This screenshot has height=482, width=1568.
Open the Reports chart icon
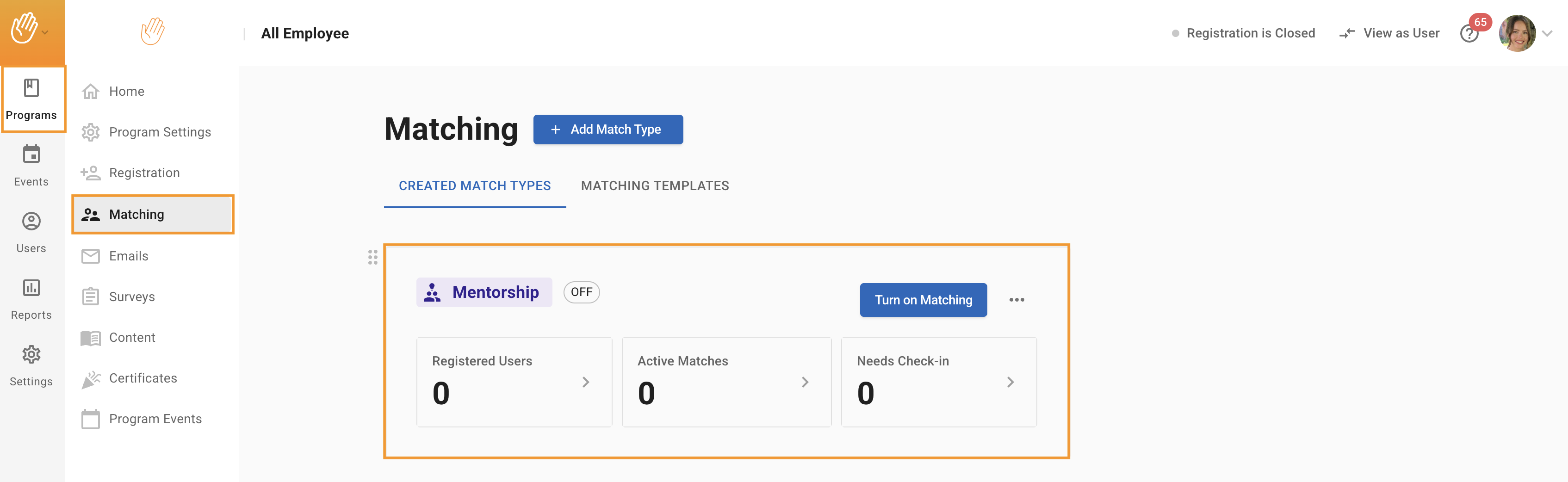click(31, 288)
